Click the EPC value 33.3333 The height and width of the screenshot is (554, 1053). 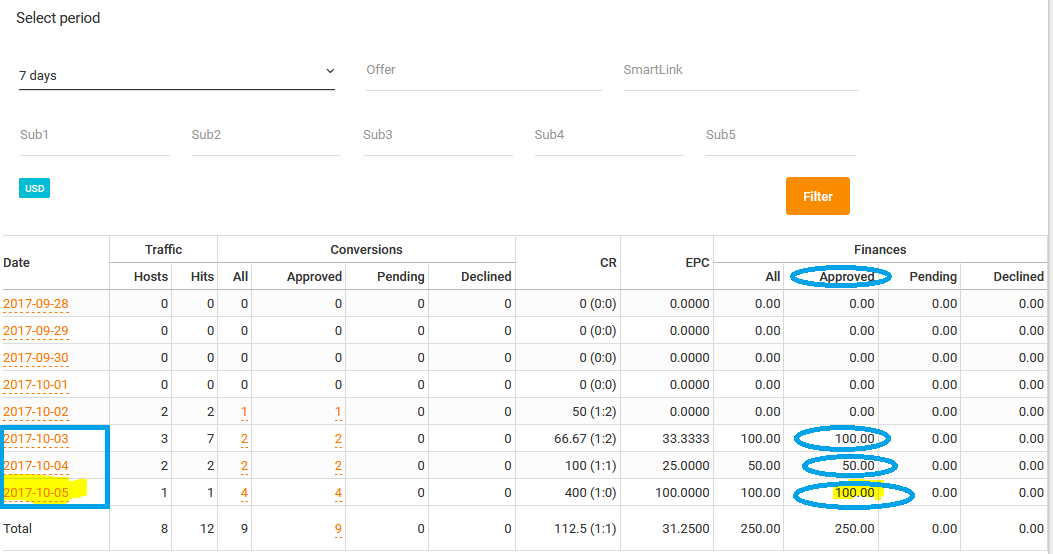[x=686, y=438]
